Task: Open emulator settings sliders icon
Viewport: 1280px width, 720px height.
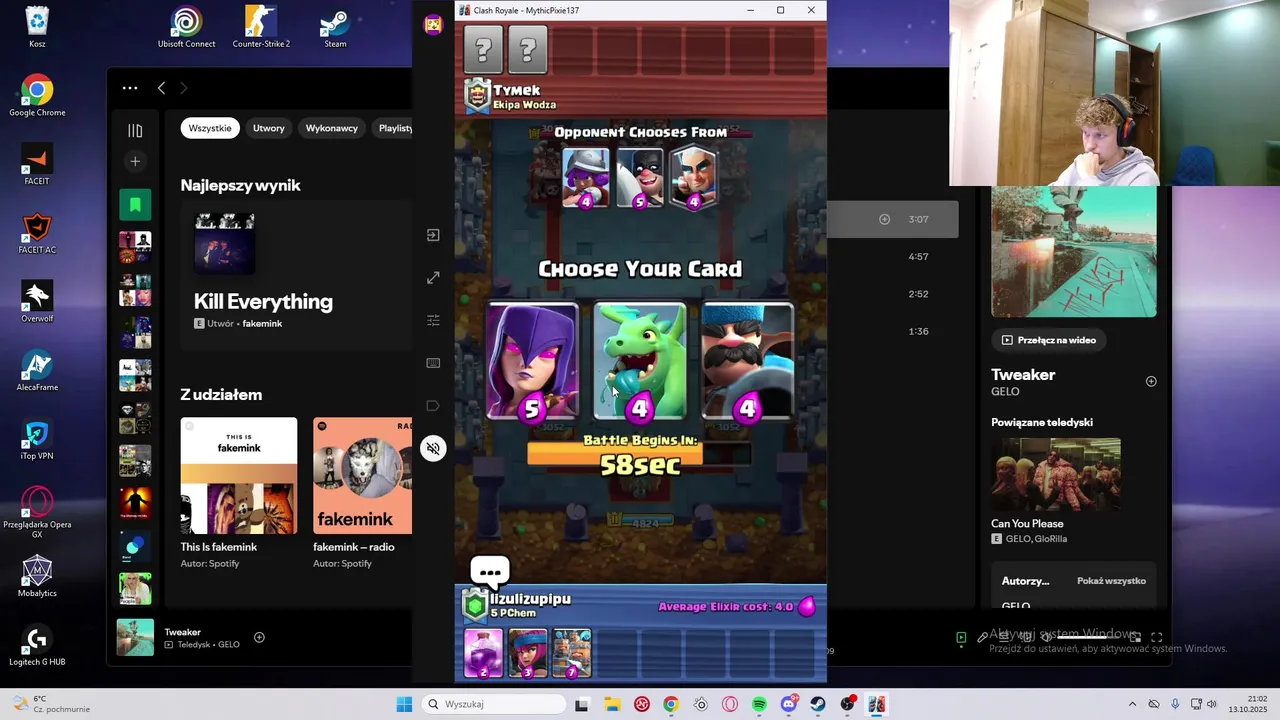Action: [x=433, y=320]
